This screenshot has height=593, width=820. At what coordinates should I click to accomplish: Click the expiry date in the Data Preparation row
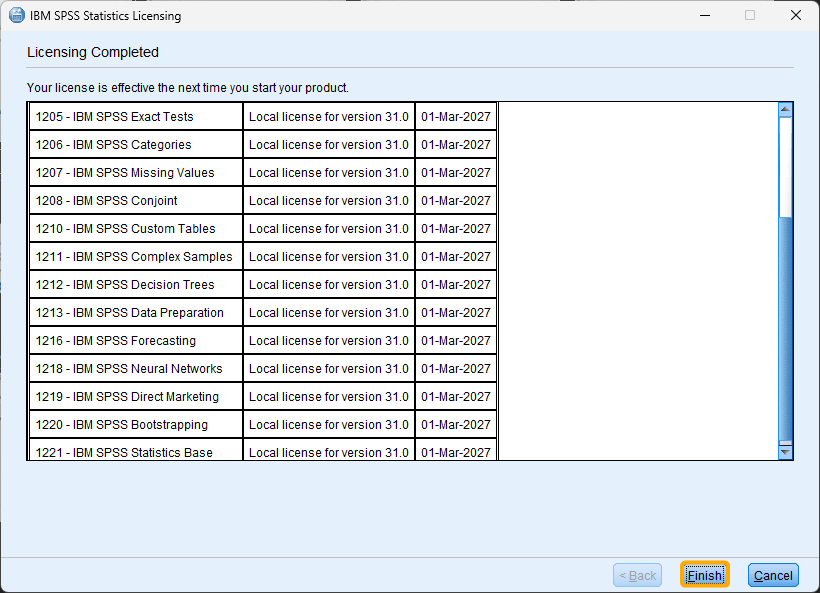tap(456, 312)
